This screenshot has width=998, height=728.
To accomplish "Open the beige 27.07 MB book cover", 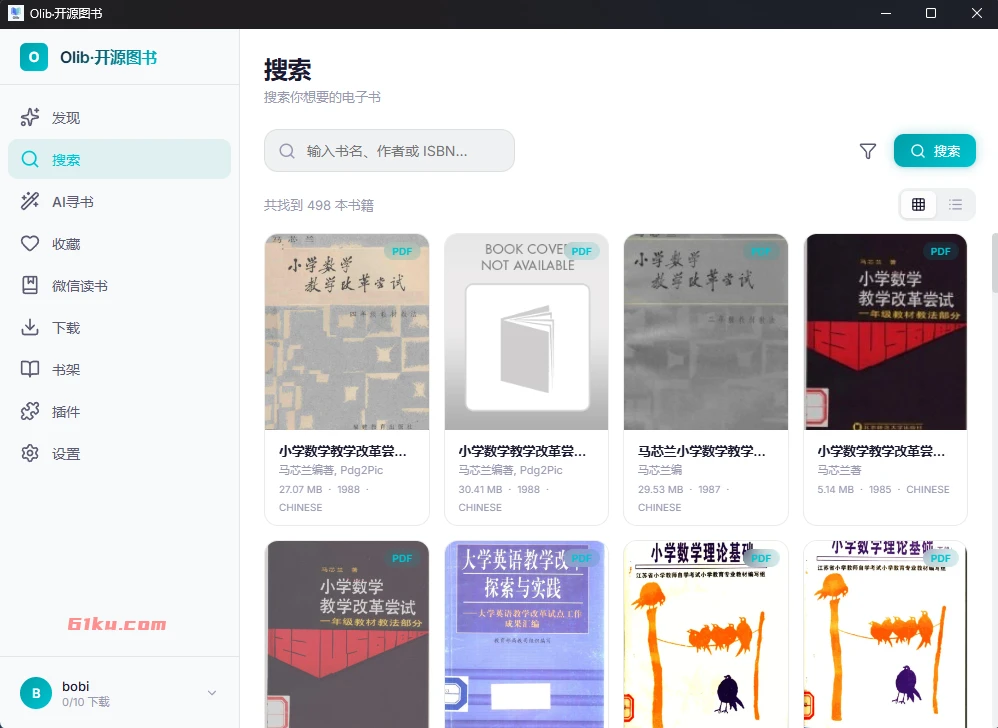I will point(347,332).
